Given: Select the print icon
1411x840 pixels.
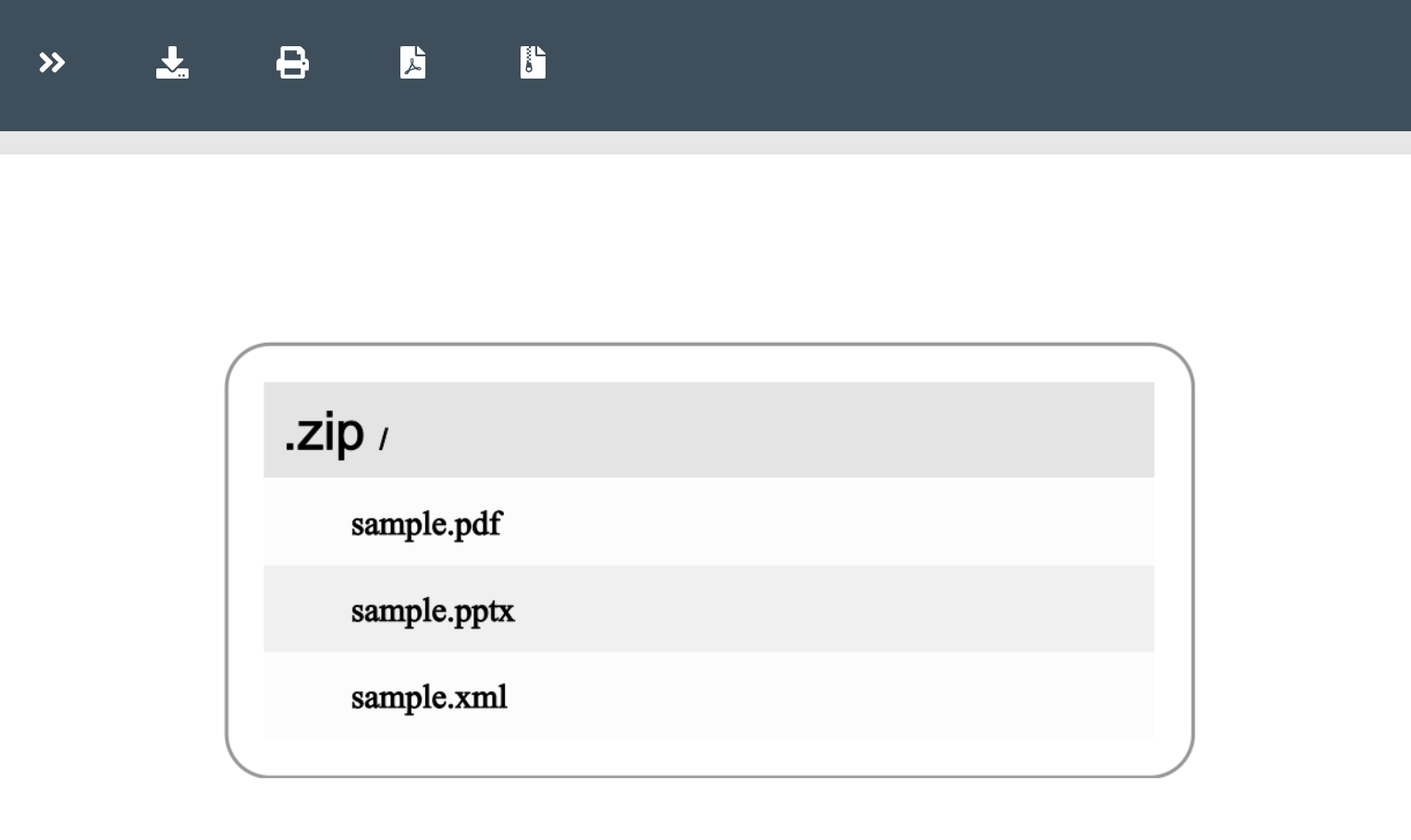Looking at the screenshot, I should click(x=292, y=63).
